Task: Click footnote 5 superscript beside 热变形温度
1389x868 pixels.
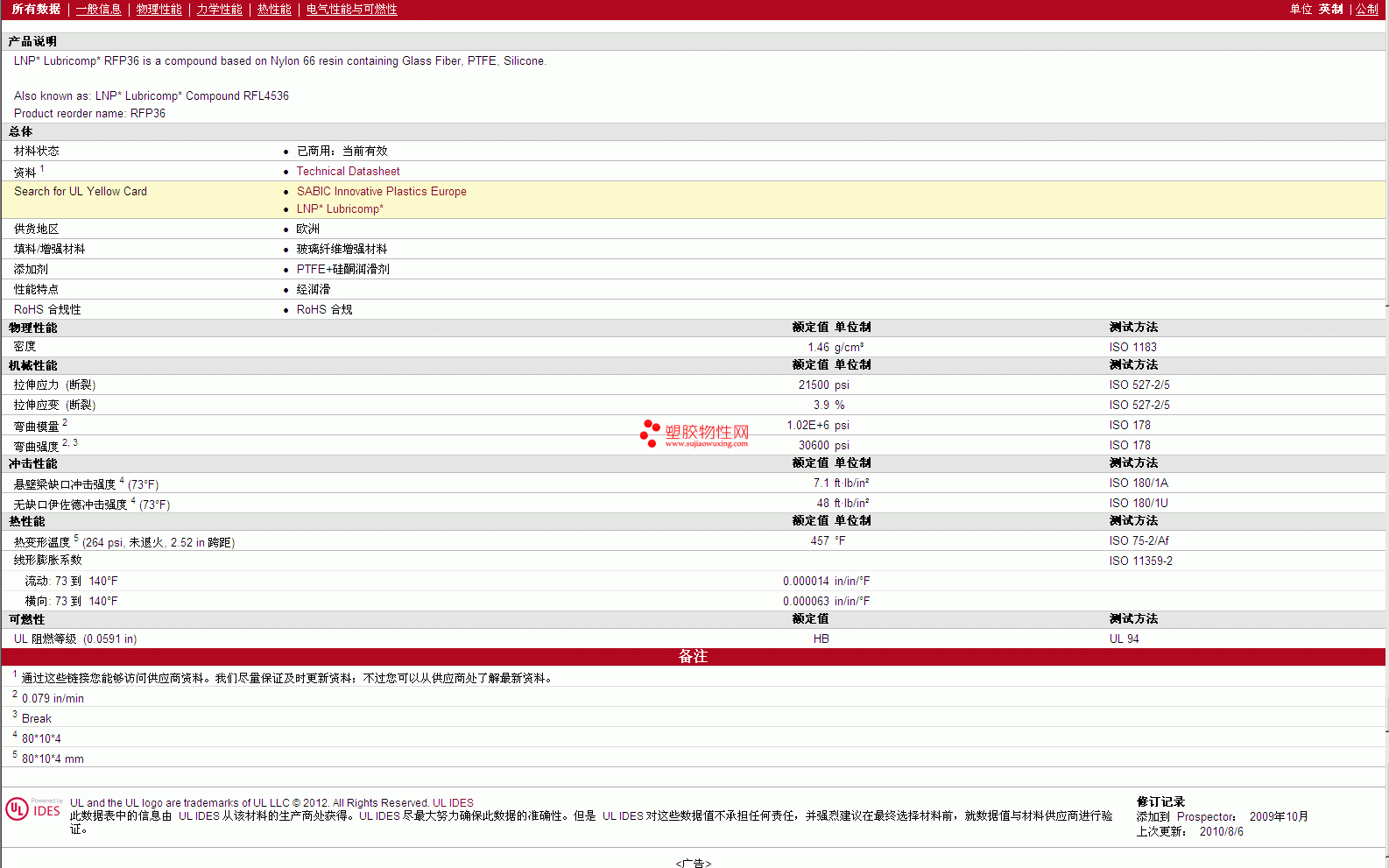Action: (x=76, y=538)
